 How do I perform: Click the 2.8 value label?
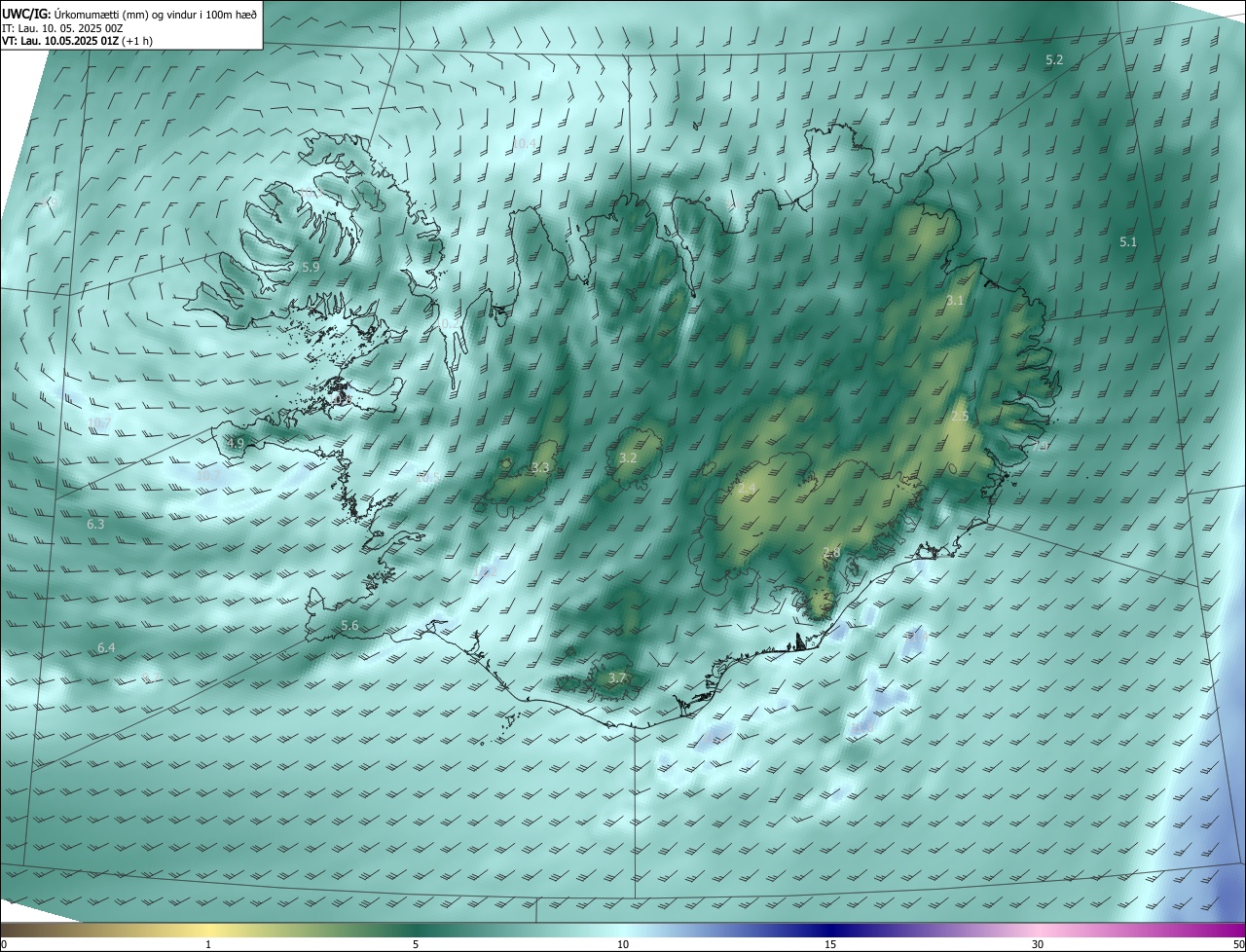(x=831, y=553)
